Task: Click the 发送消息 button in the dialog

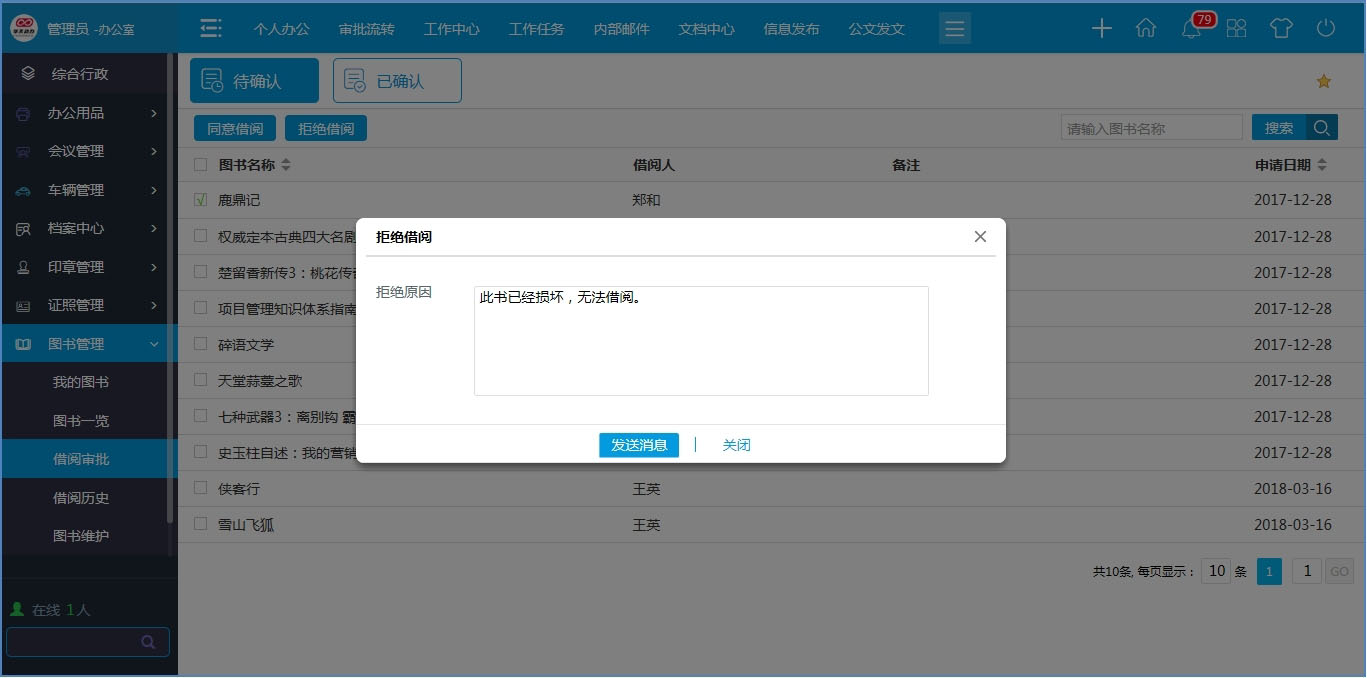Action: (x=639, y=444)
